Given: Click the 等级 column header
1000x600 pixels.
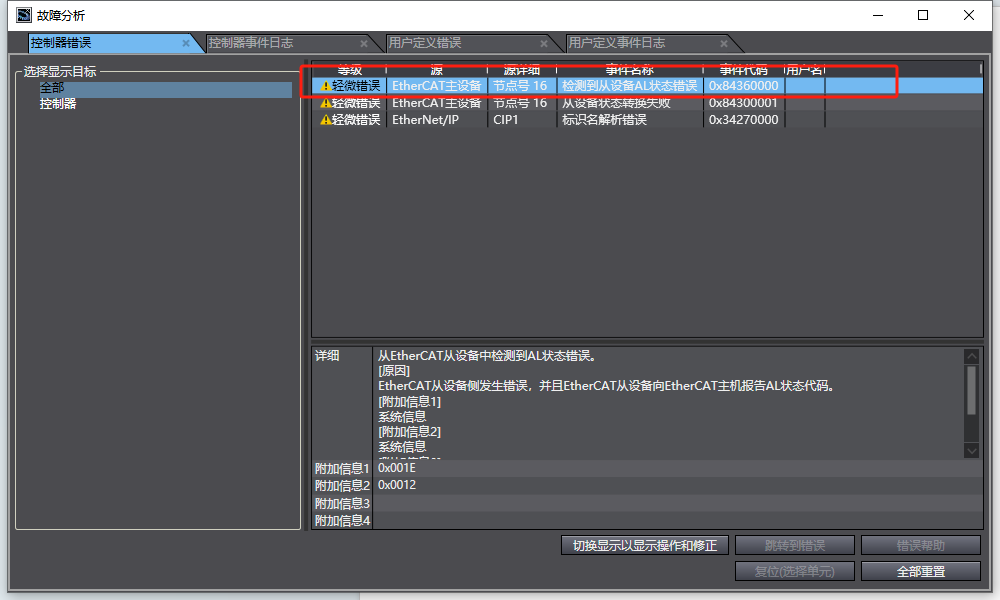Looking at the screenshot, I should pyautogui.click(x=349, y=70).
